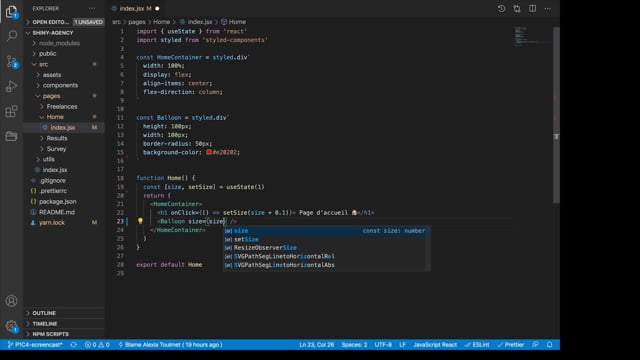The height and width of the screenshot is (360, 640).
Task: Open editor more actions ellipsis
Action: [x=548, y=9]
